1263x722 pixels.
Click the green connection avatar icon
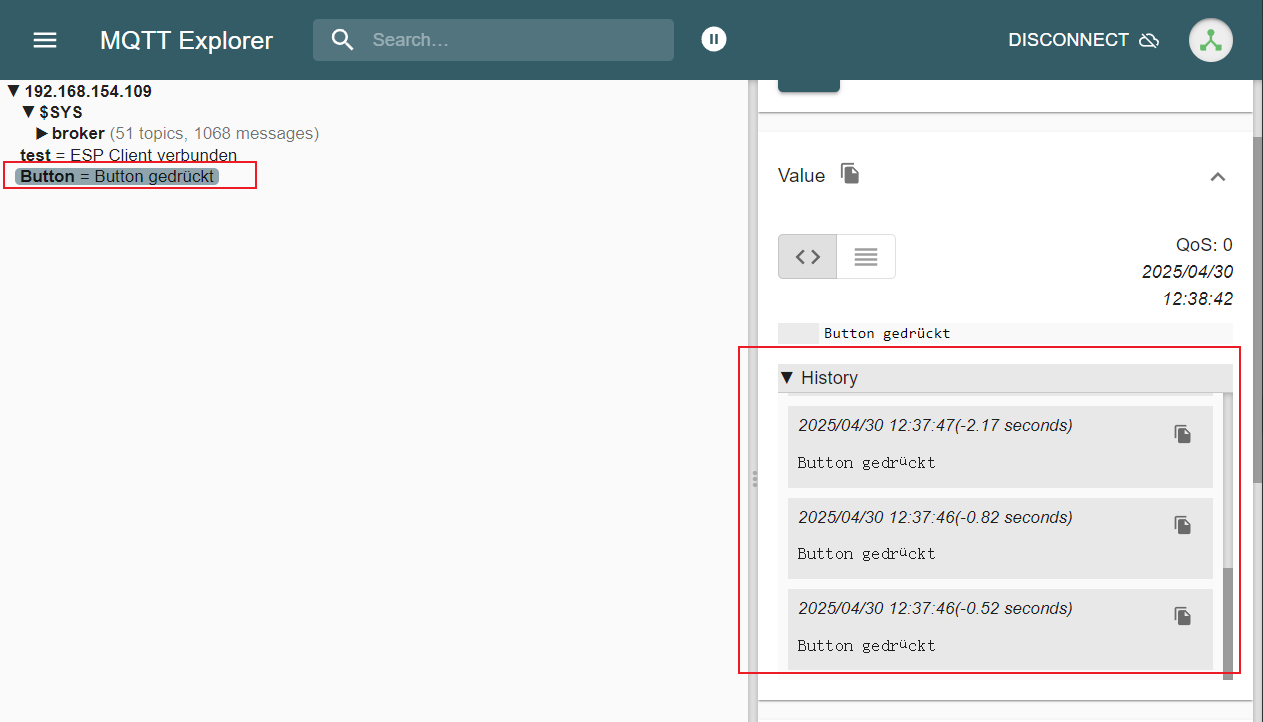pyautogui.click(x=1210, y=40)
